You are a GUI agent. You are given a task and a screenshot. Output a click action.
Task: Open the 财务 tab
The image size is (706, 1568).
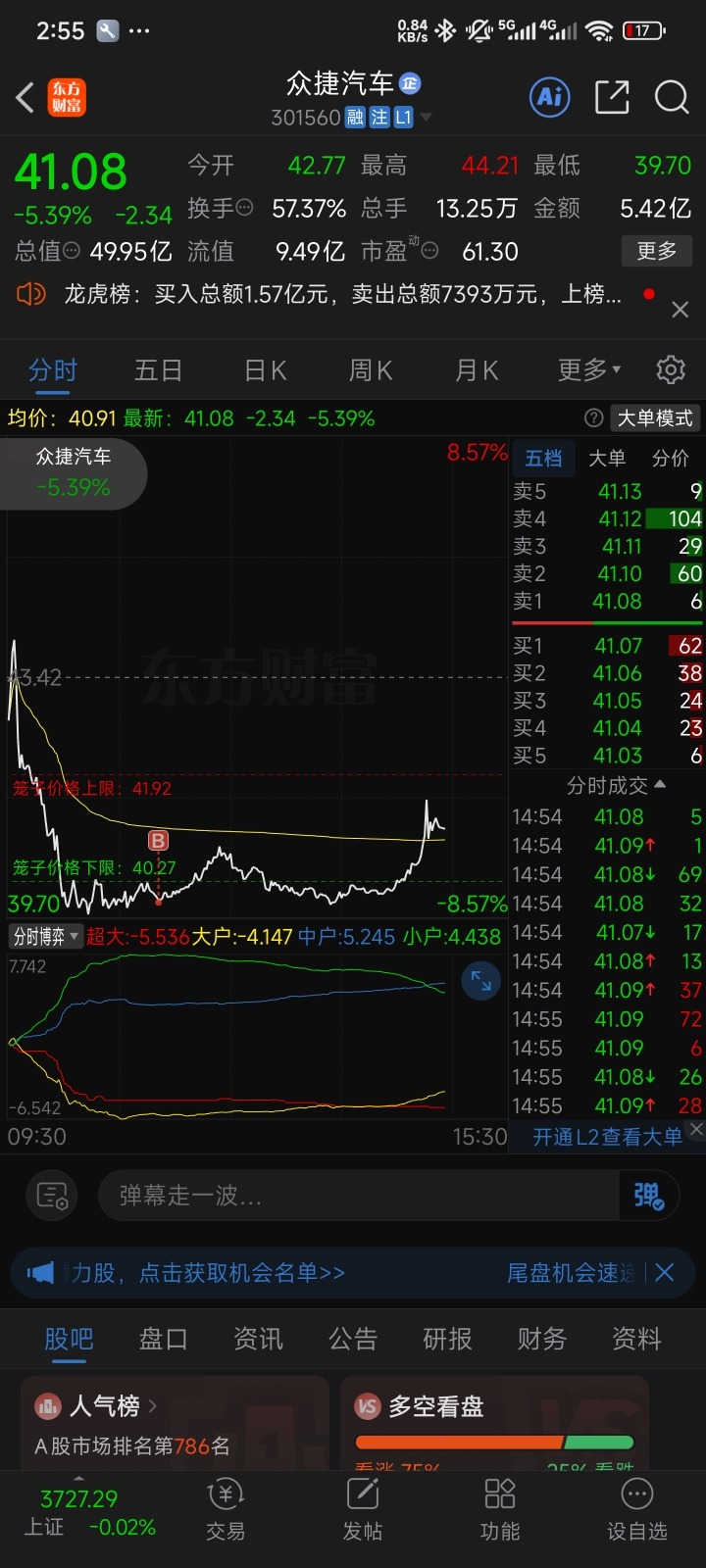542,1339
